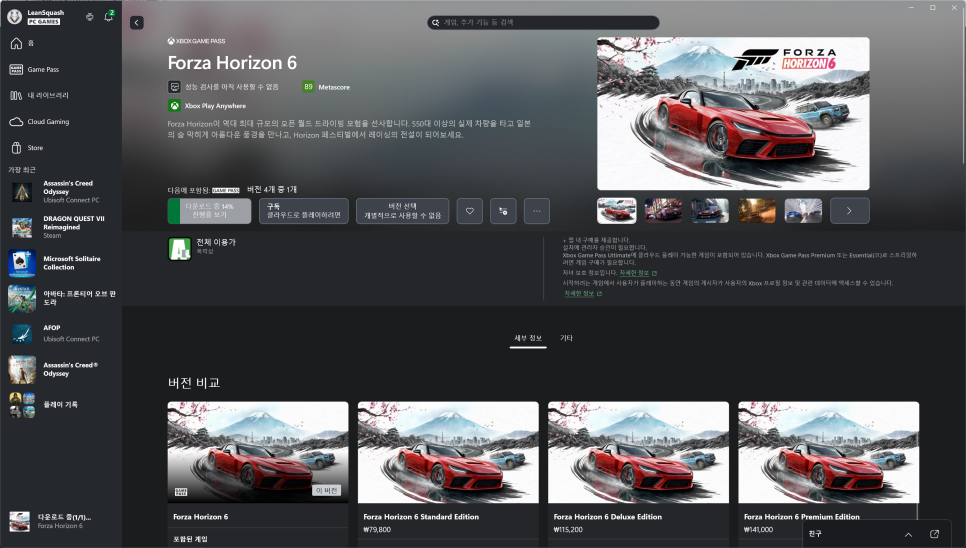Screen dimensions: 966x548
Task: View download progress at 14% button
Action: point(209,211)
